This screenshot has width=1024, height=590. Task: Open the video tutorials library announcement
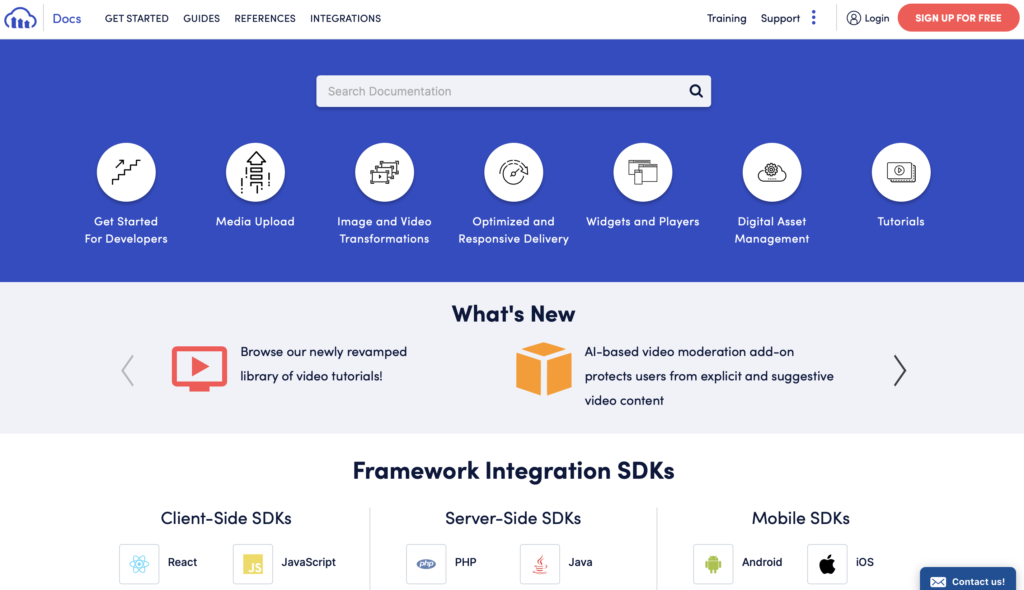click(x=324, y=364)
